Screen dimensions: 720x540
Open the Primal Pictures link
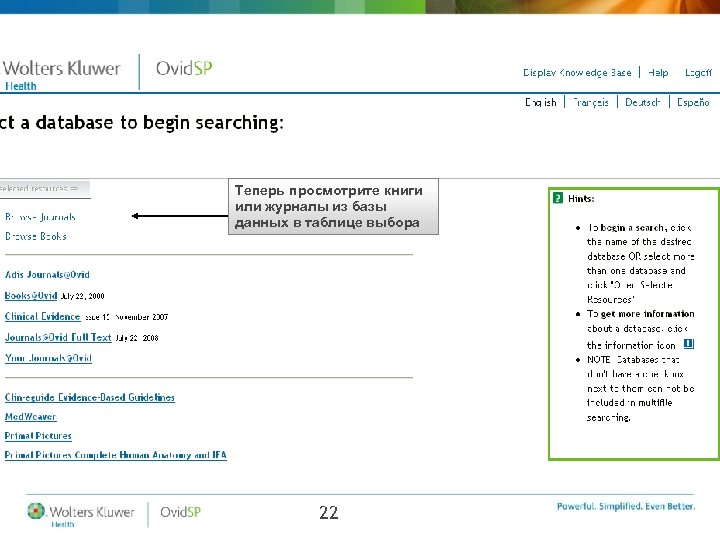38,436
